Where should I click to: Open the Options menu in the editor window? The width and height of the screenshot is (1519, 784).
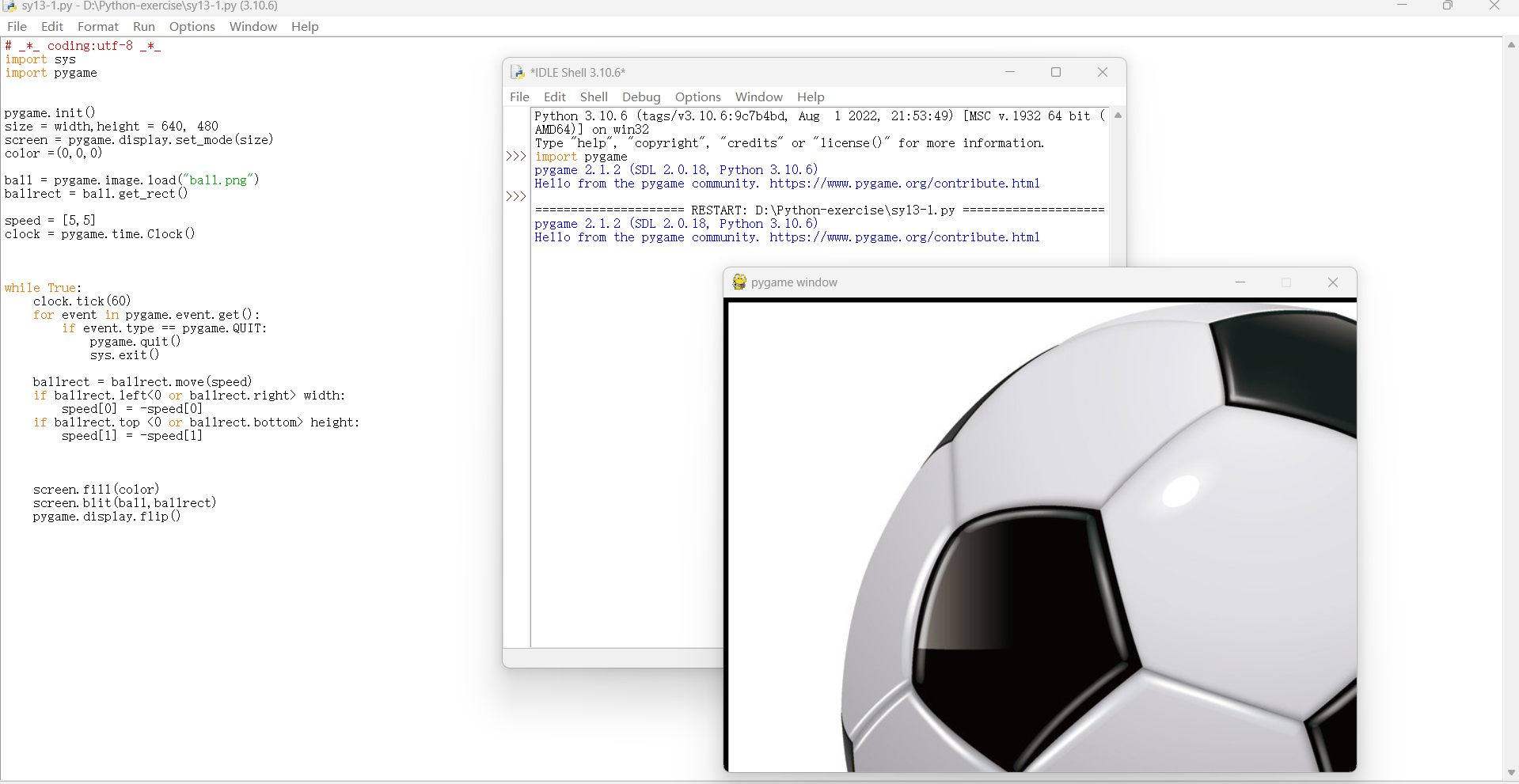pyautogui.click(x=192, y=26)
